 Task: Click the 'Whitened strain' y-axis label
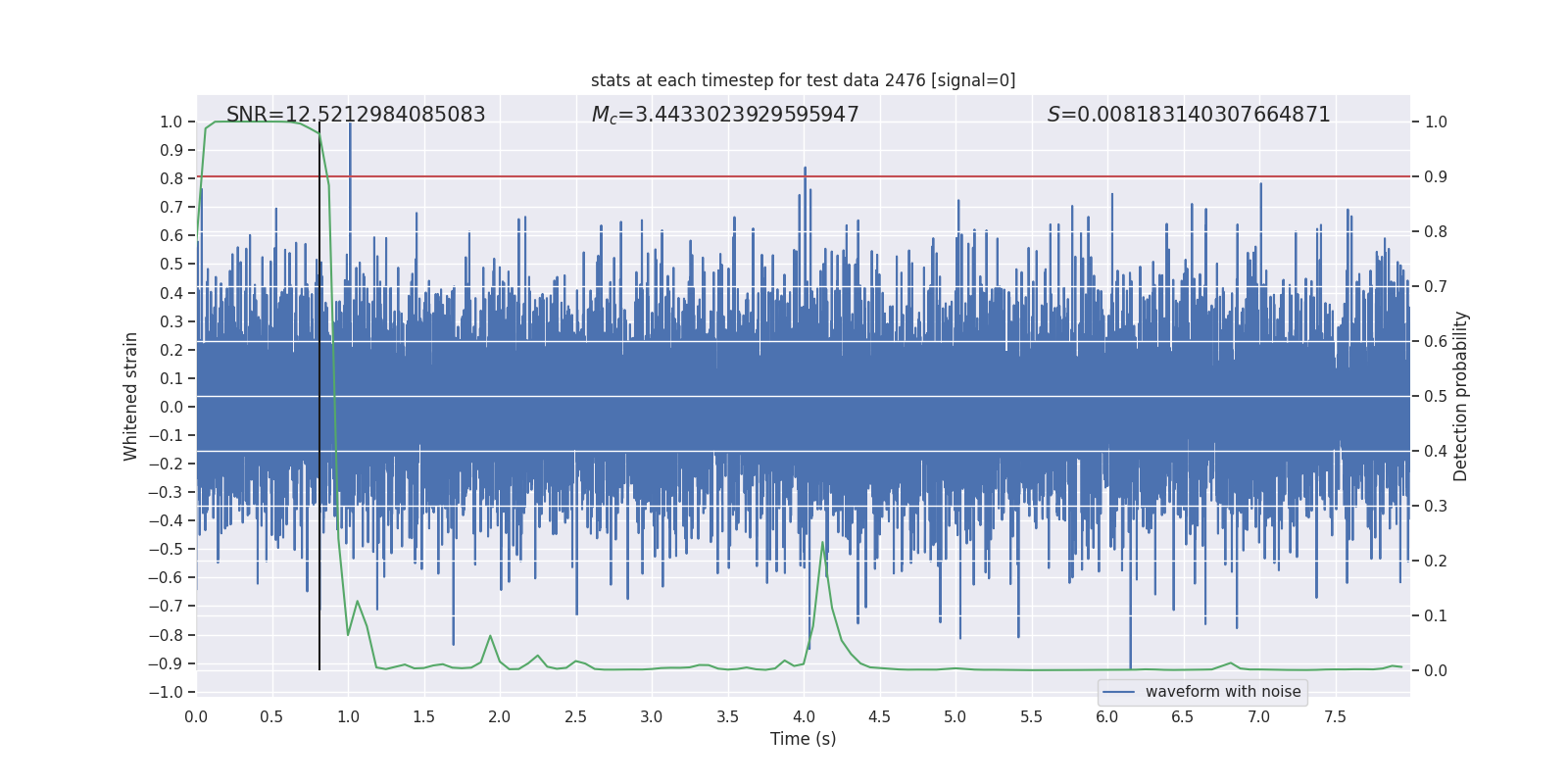(x=131, y=396)
